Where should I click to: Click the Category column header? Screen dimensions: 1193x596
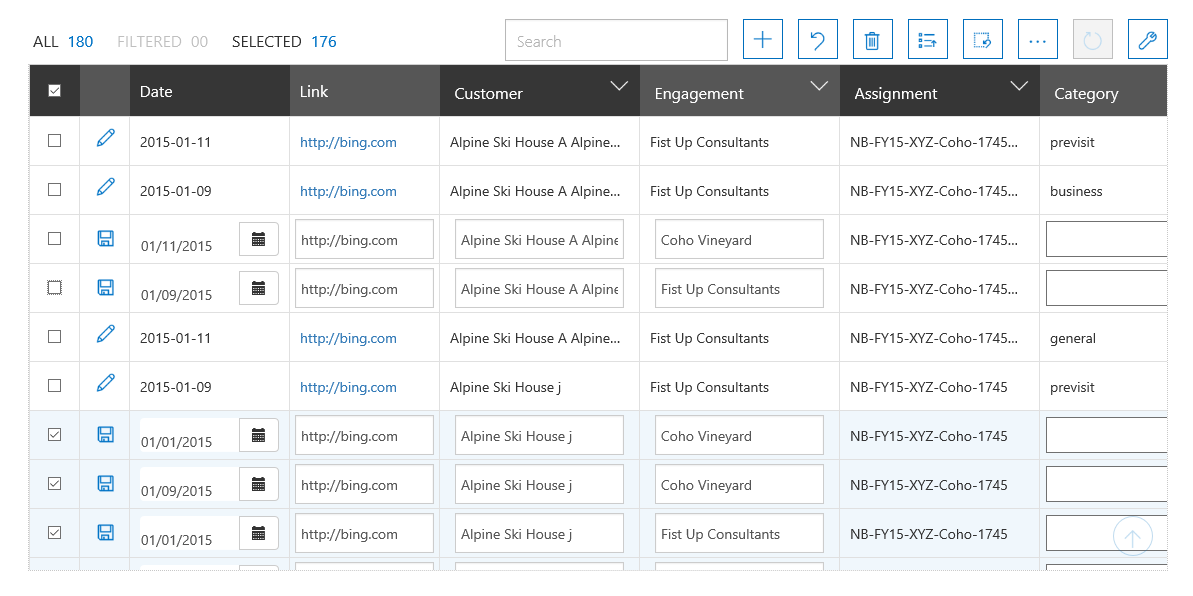(x=1103, y=91)
